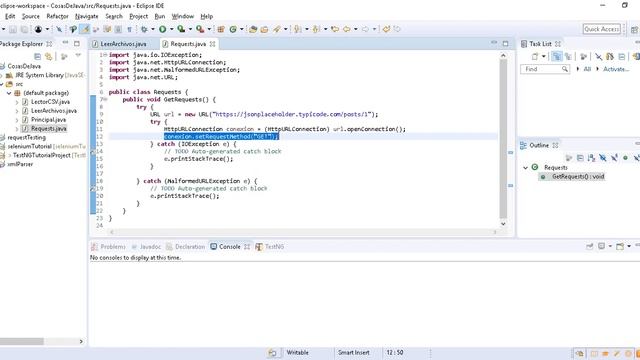The image size is (640, 360).
Task: Click the Back navigation arrow icon
Action: (347, 29)
